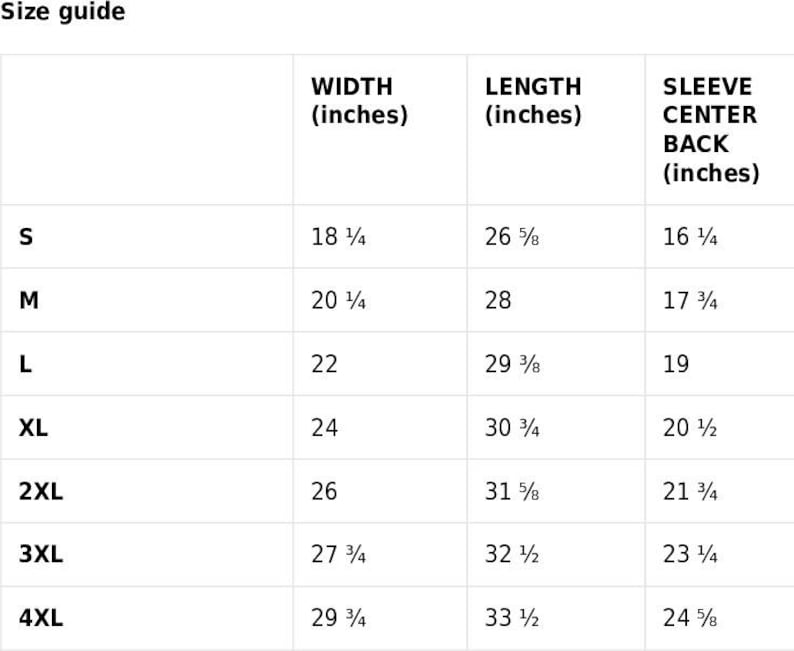Click the 31 ⅝ length value for 2XL
The height and width of the screenshot is (651, 794).
(x=512, y=491)
